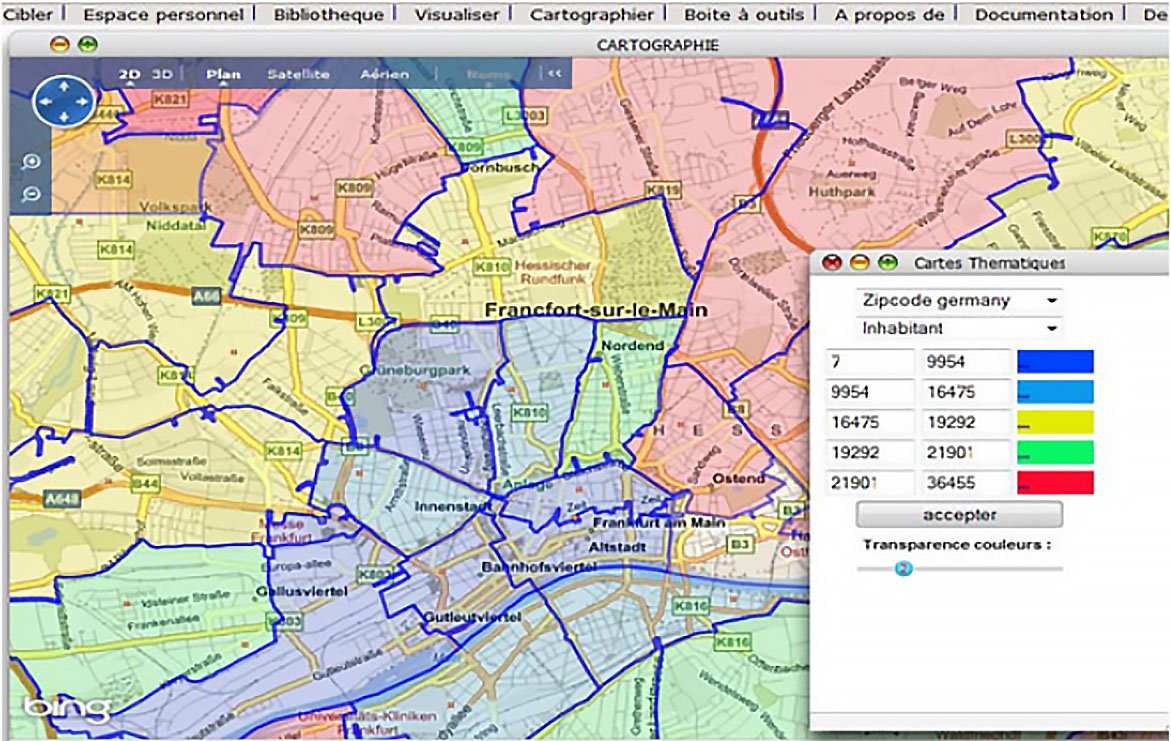Close the Cartes Thematiques panel
1171x741 pixels.
pos(832,263)
